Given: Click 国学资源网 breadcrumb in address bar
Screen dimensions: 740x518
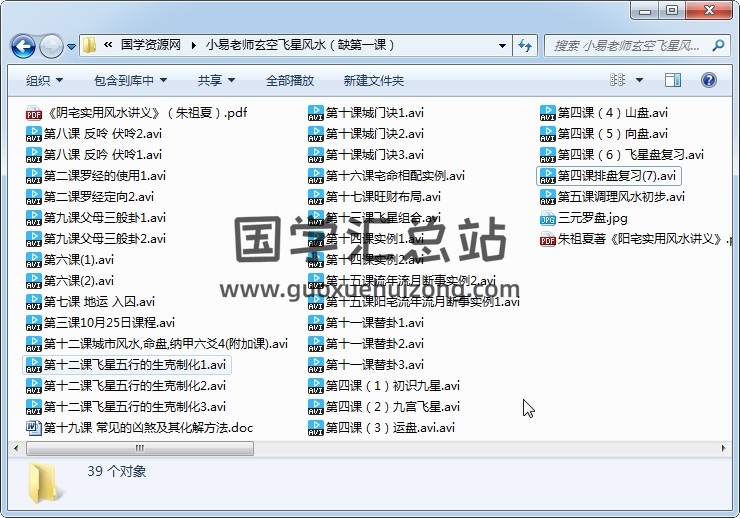Looking at the screenshot, I should point(151,45).
